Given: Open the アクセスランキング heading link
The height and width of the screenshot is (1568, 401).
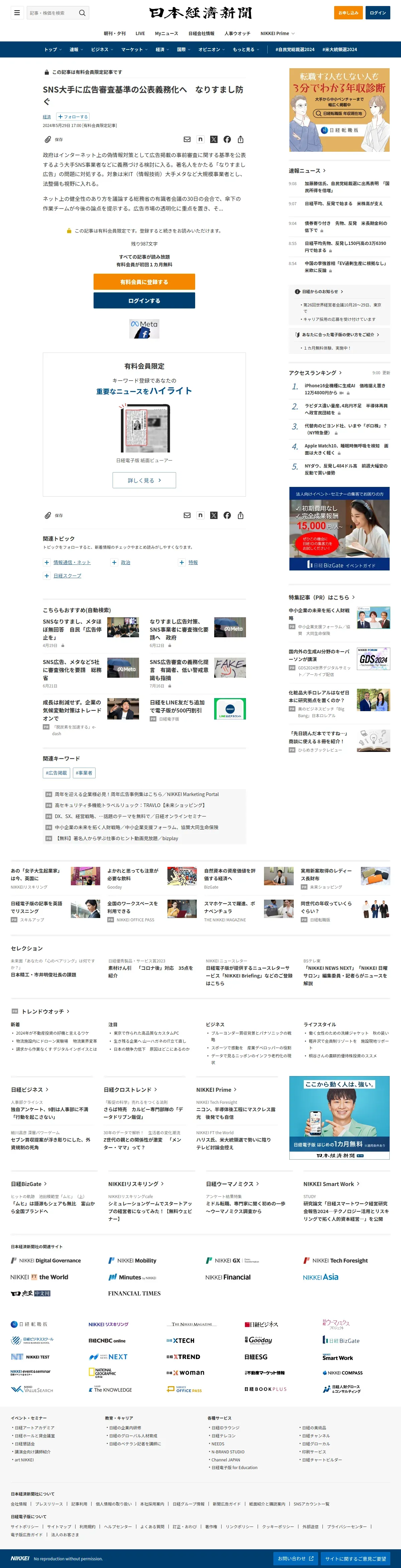Looking at the screenshot, I should [x=315, y=373].
